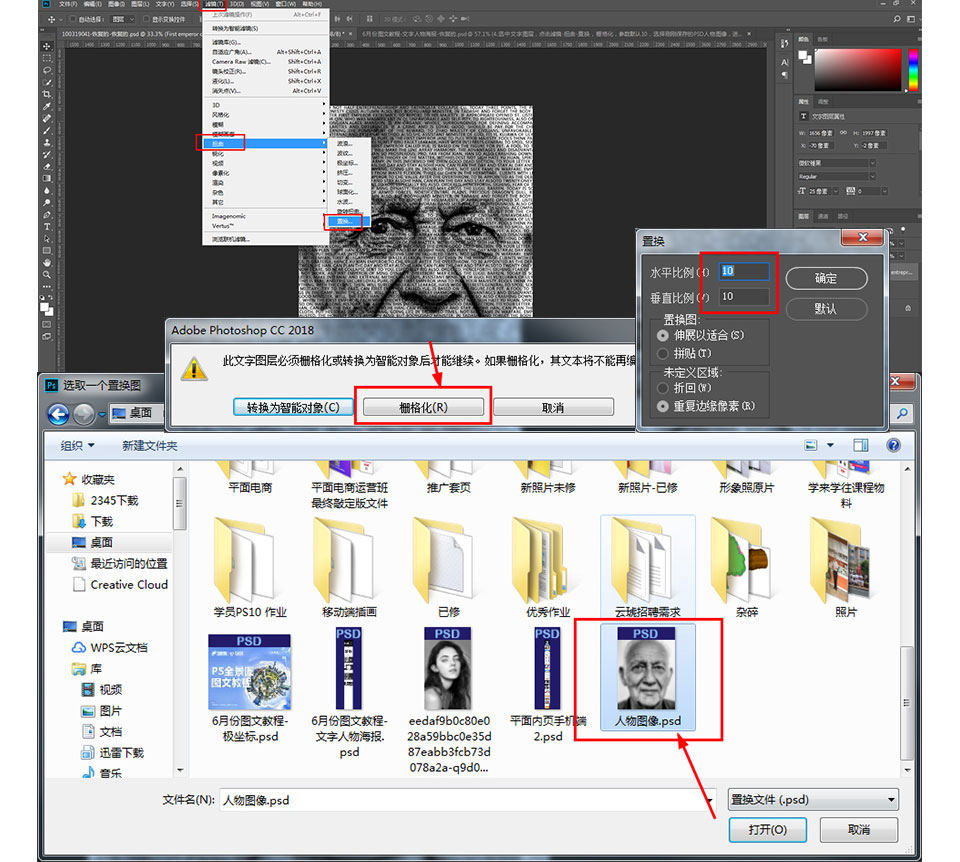Select the Spot Healing Brush tool
This screenshot has width=960, height=862.
click(47, 118)
